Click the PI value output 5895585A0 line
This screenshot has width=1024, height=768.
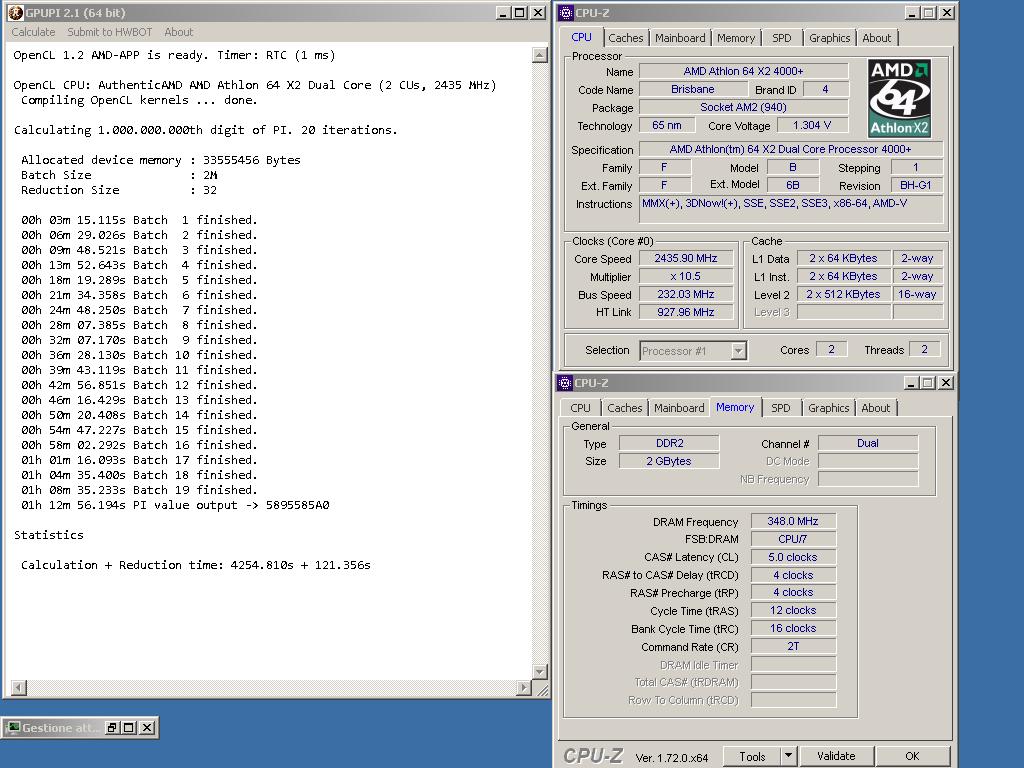[175, 505]
